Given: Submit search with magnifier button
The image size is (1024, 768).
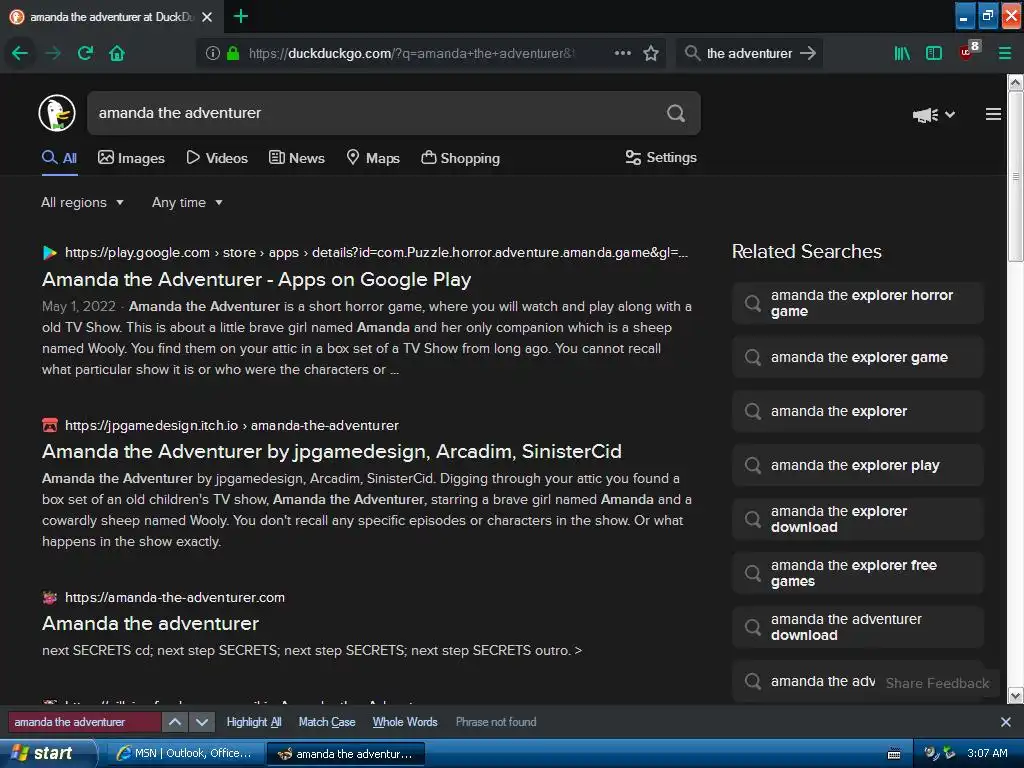Looking at the screenshot, I should pyautogui.click(x=676, y=113).
